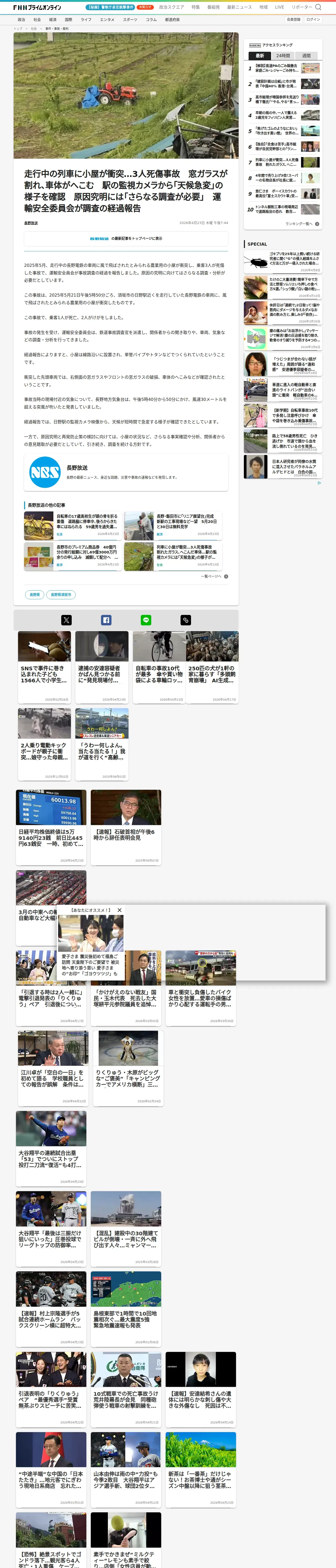Select the 政治 category

[21, 20]
